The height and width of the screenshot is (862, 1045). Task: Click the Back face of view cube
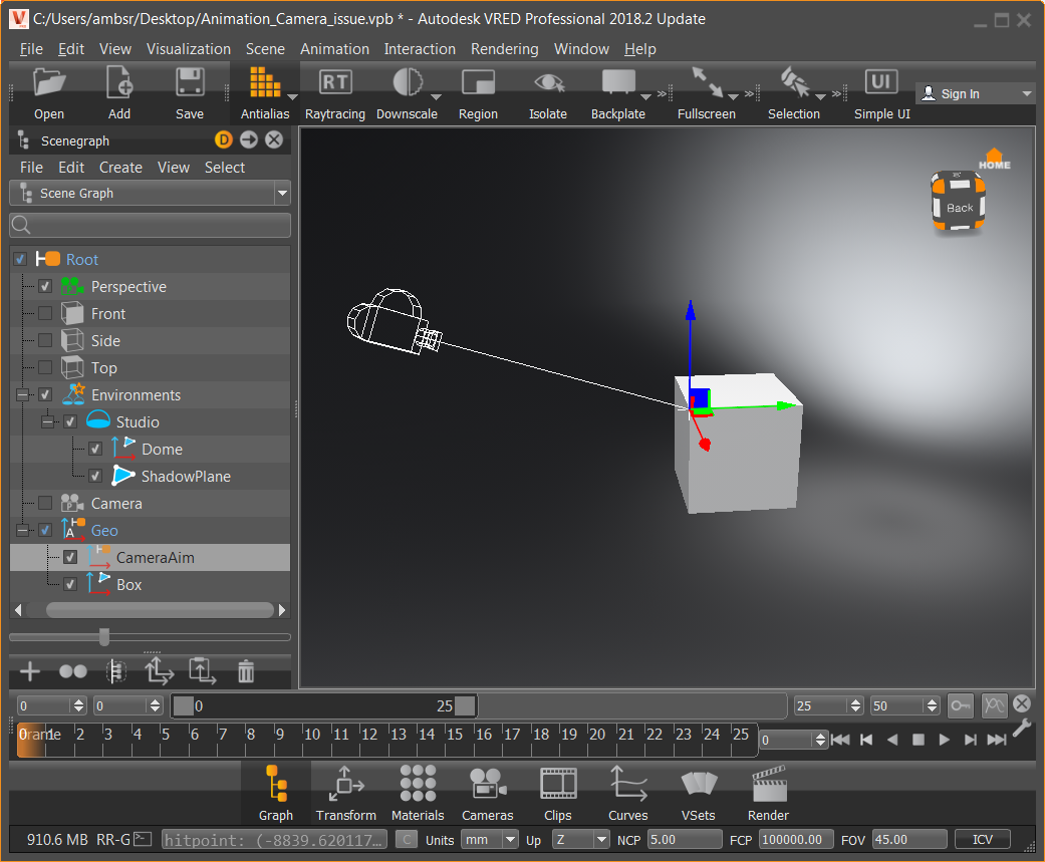click(x=960, y=208)
